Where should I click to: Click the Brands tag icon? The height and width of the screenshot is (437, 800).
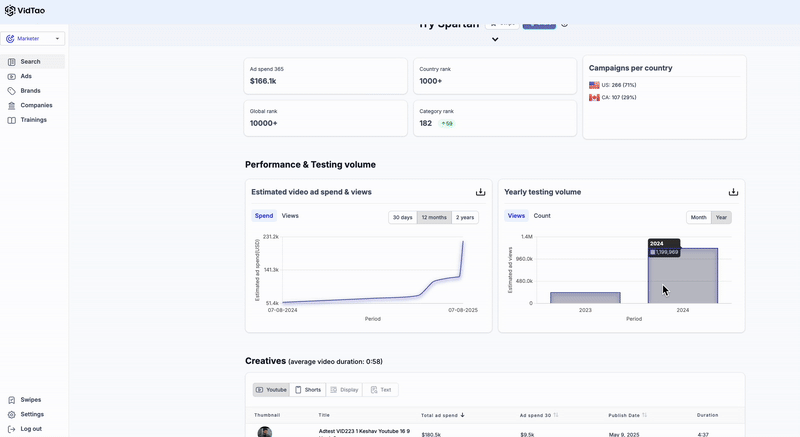coord(12,91)
